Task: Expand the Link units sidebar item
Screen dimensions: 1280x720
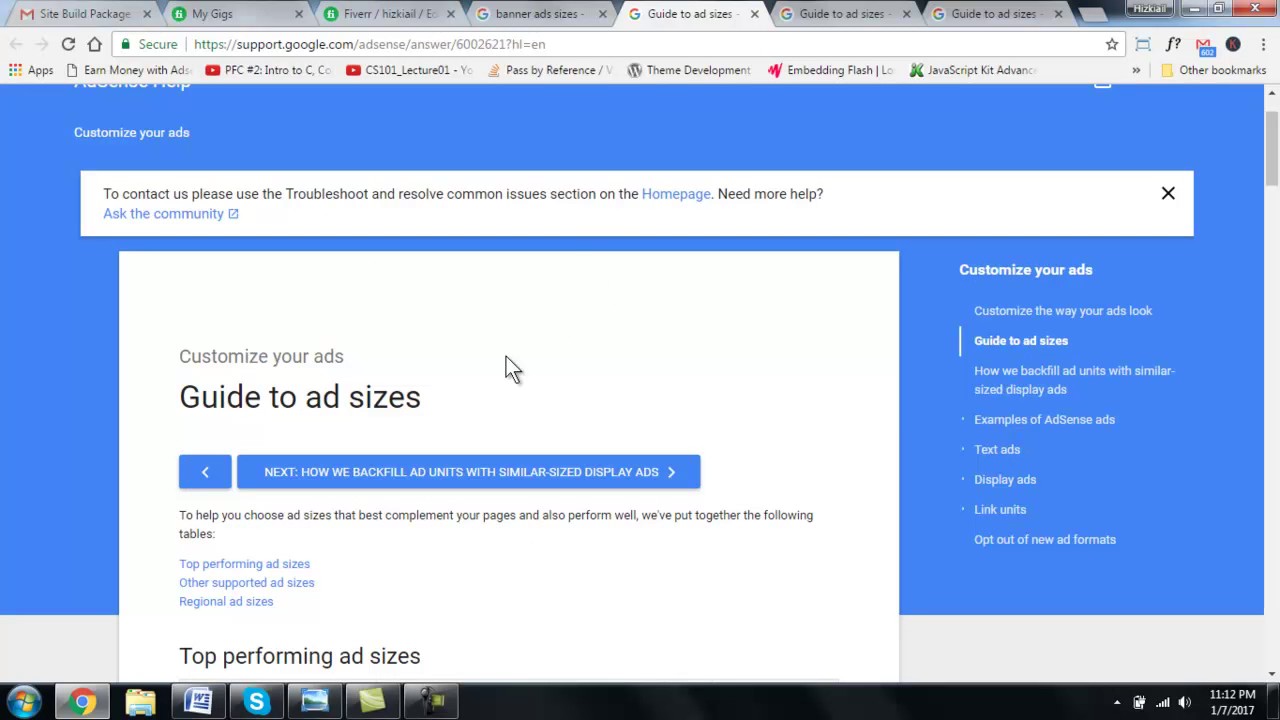Action: pyautogui.click(x=1000, y=510)
